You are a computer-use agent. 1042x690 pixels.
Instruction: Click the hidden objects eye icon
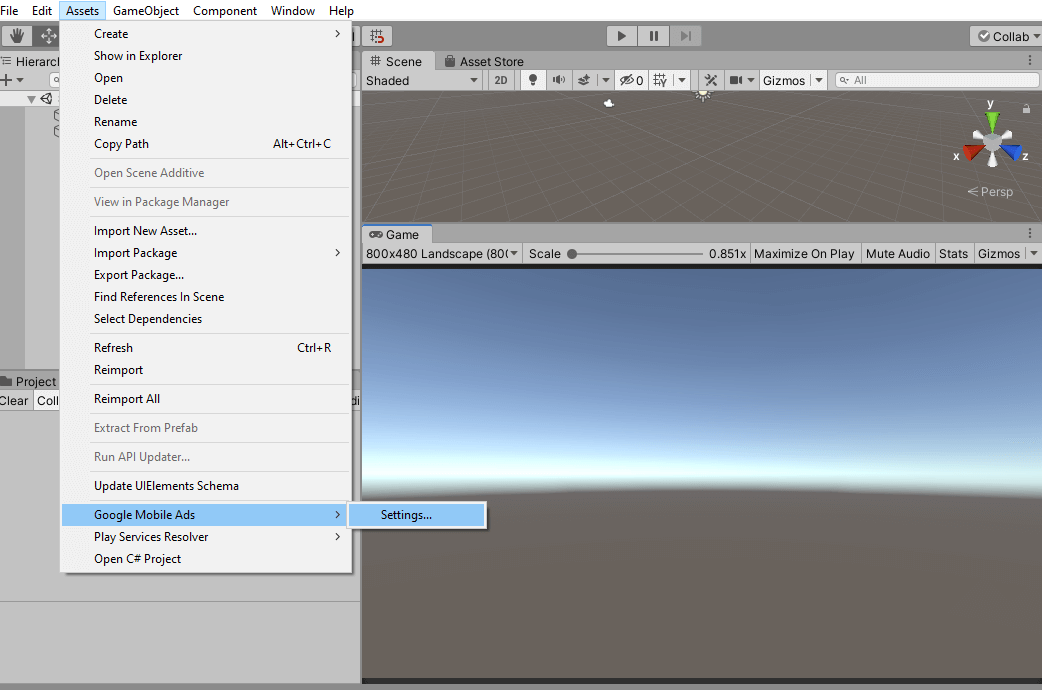[x=628, y=80]
